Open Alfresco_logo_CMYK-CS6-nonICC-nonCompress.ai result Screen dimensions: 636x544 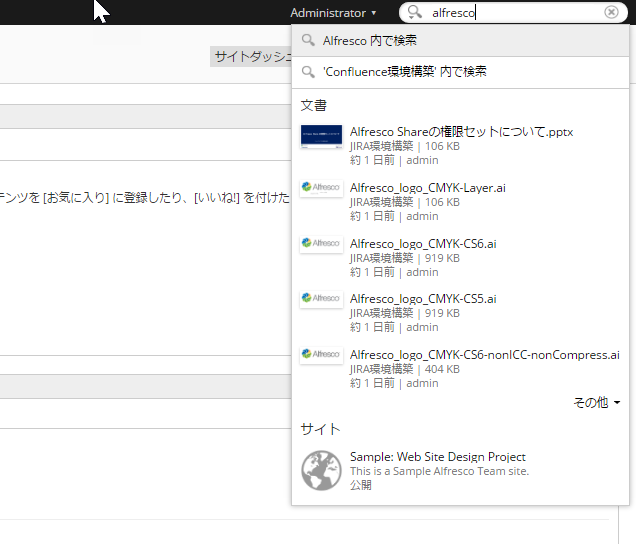[x=485, y=355]
